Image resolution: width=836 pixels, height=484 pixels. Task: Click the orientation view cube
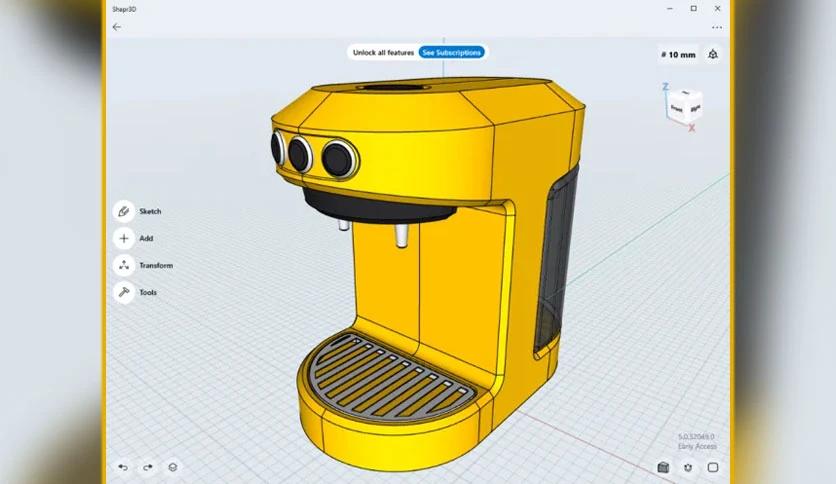[685, 104]
